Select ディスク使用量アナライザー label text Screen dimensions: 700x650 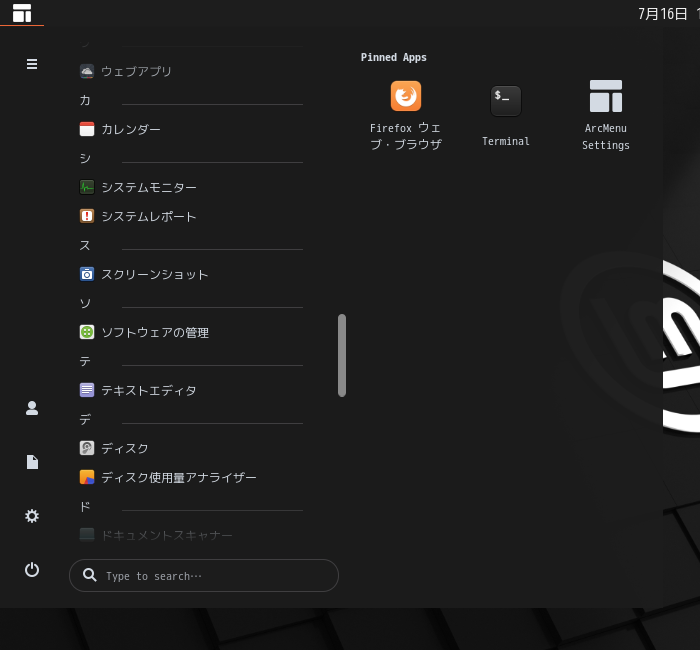179,477
